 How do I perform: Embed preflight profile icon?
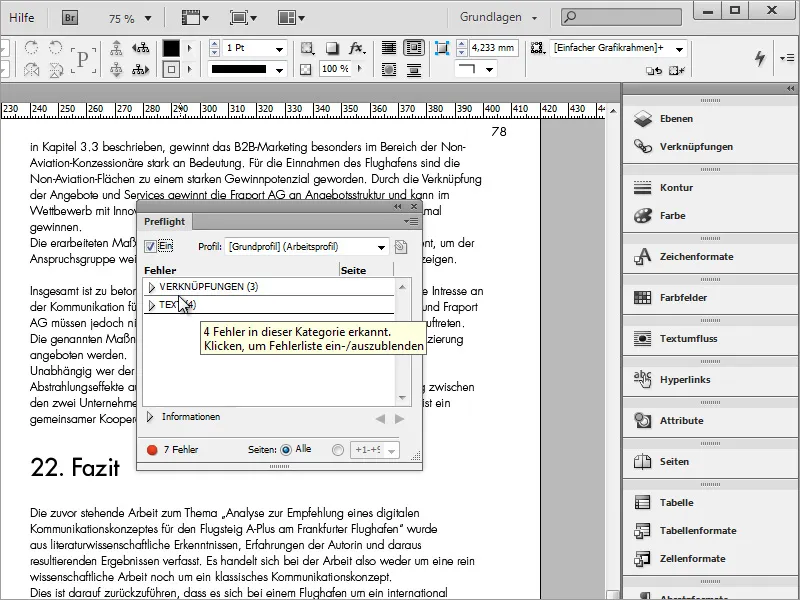401,247
